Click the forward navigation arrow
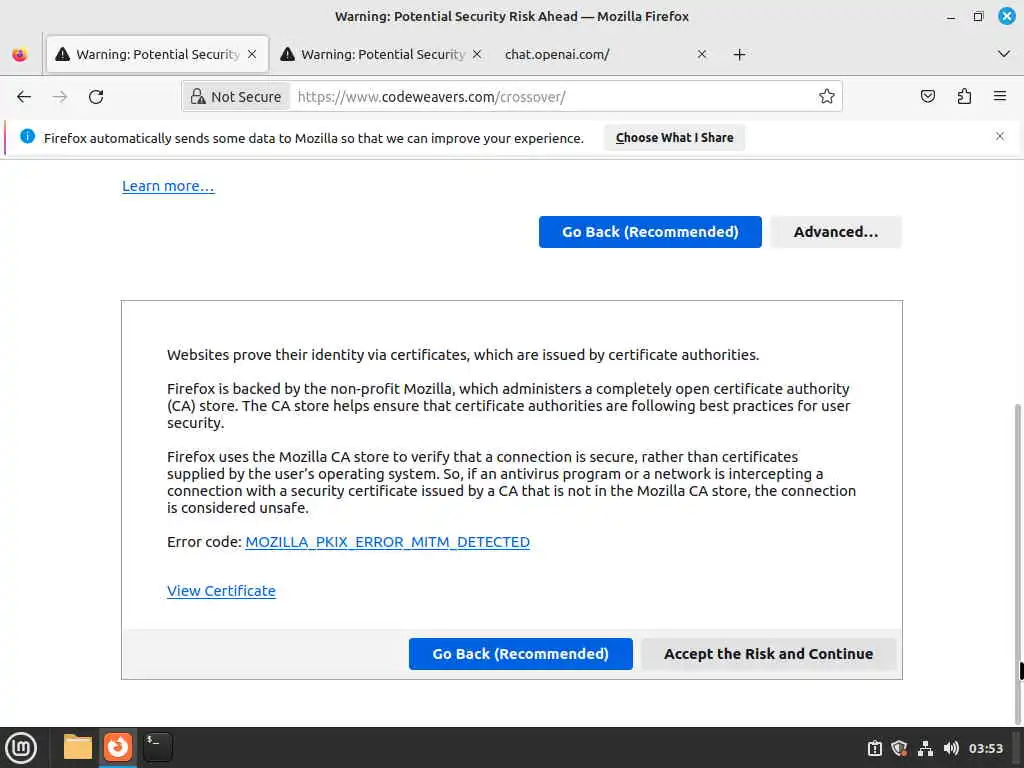The width and height of the screenshot is (1024, 768). pos(60,97)
